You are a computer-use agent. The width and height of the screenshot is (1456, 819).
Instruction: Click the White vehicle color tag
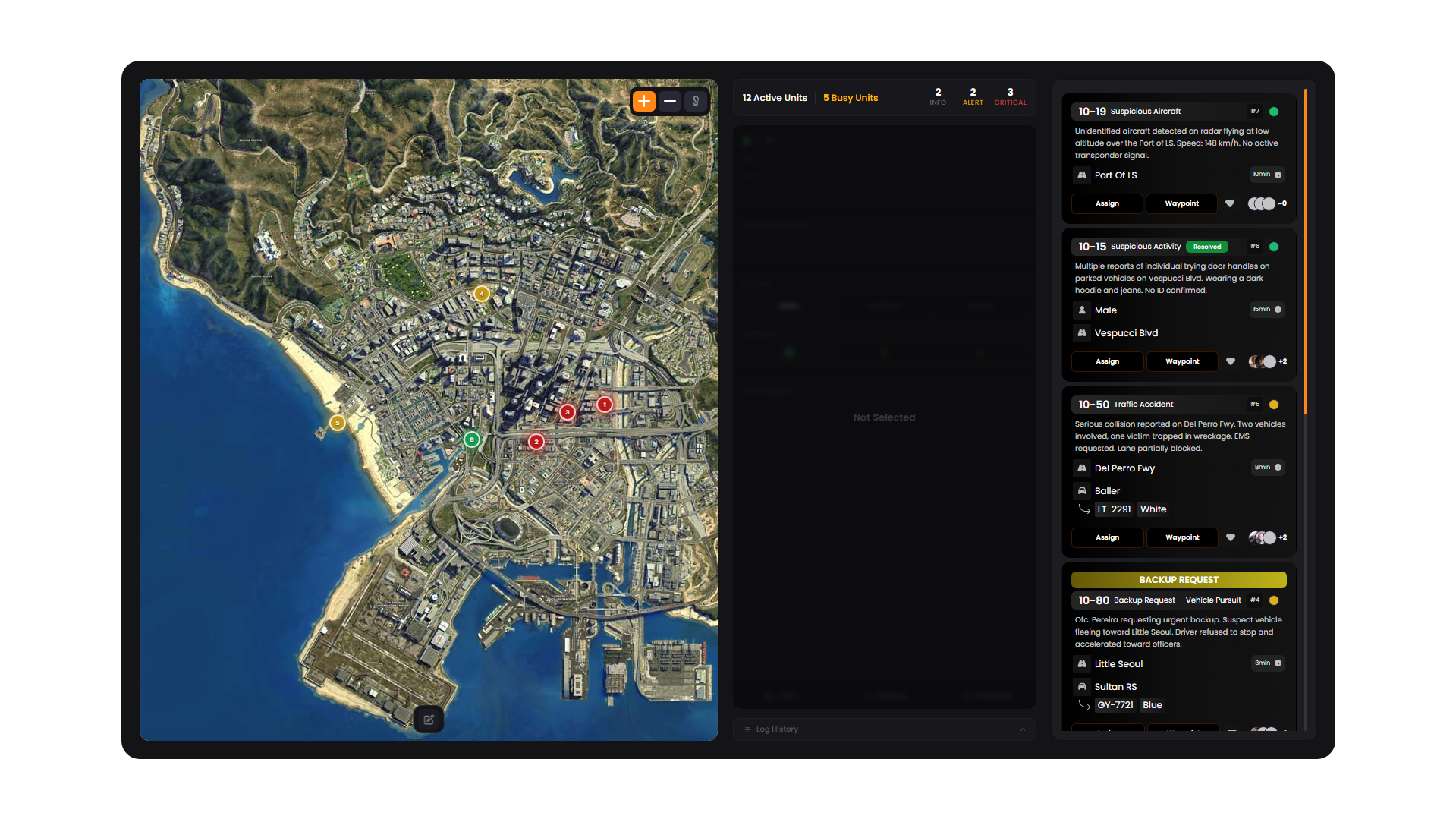[x=1153, y=509]
